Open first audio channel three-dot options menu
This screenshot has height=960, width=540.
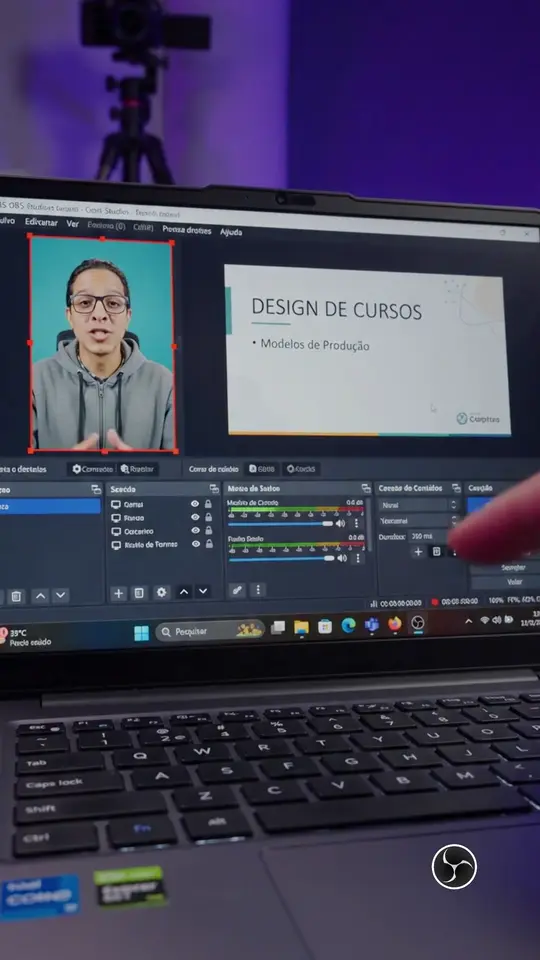[x=356, y=523]
